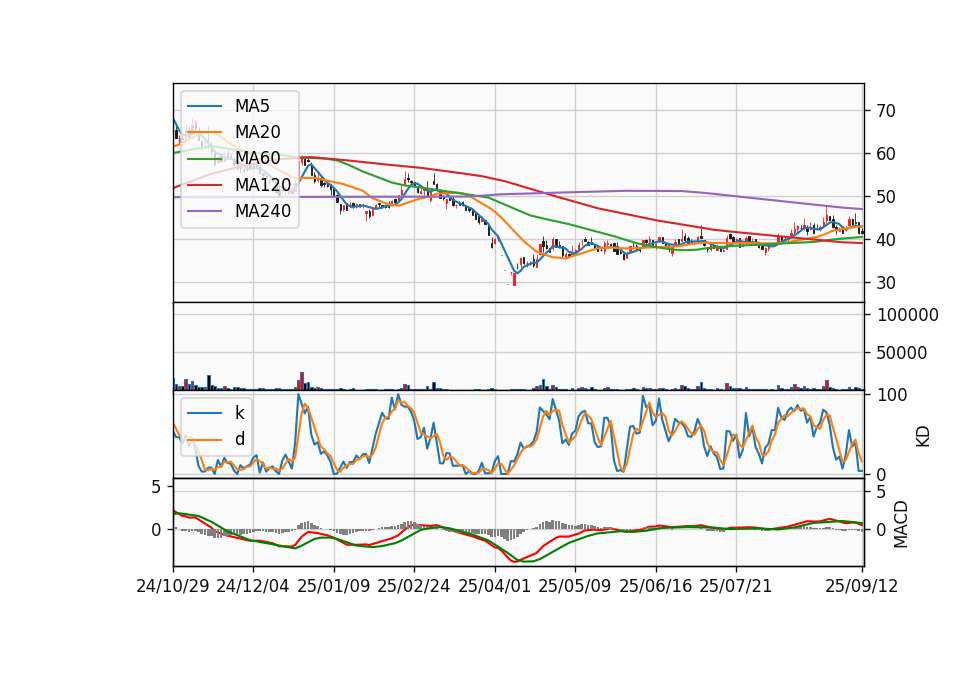The width and height of the screenshot is (960, 690).
Task: Click the volume axis value 50000
Action: click(902, 353)
